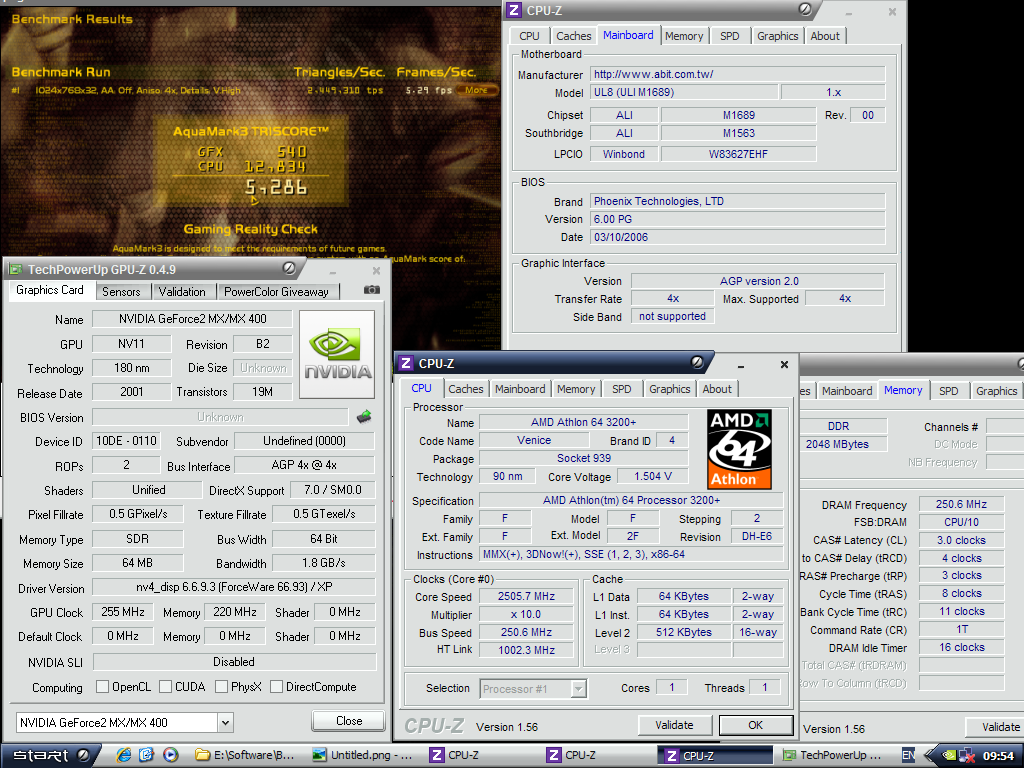Click the Driver Version field in GPU-Z

(234, 587)
